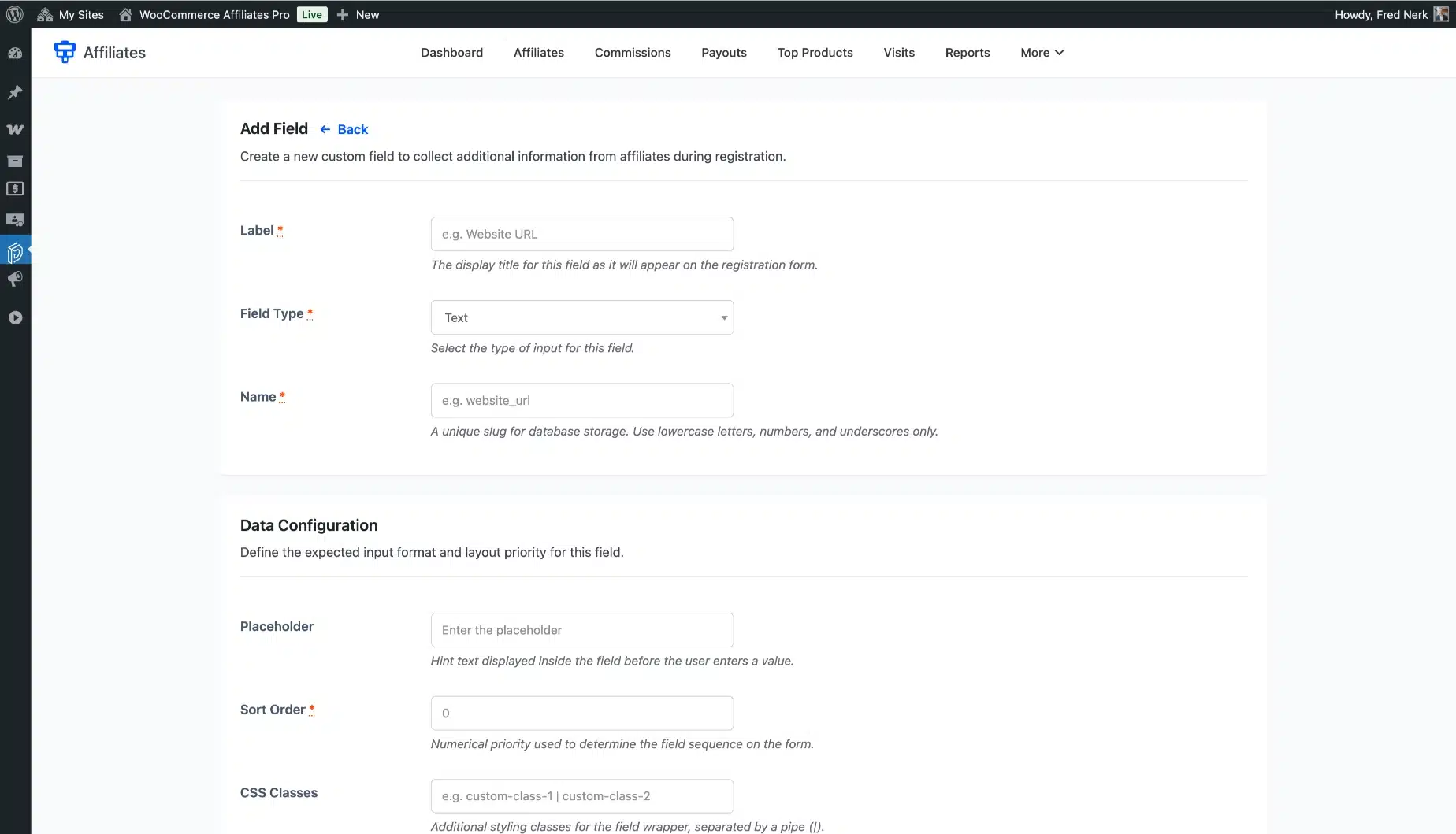This screenshot has height=834, width=1456.
Task: Open Marketing megaphone sidebar icon
Action: click(x=15, y=280)
